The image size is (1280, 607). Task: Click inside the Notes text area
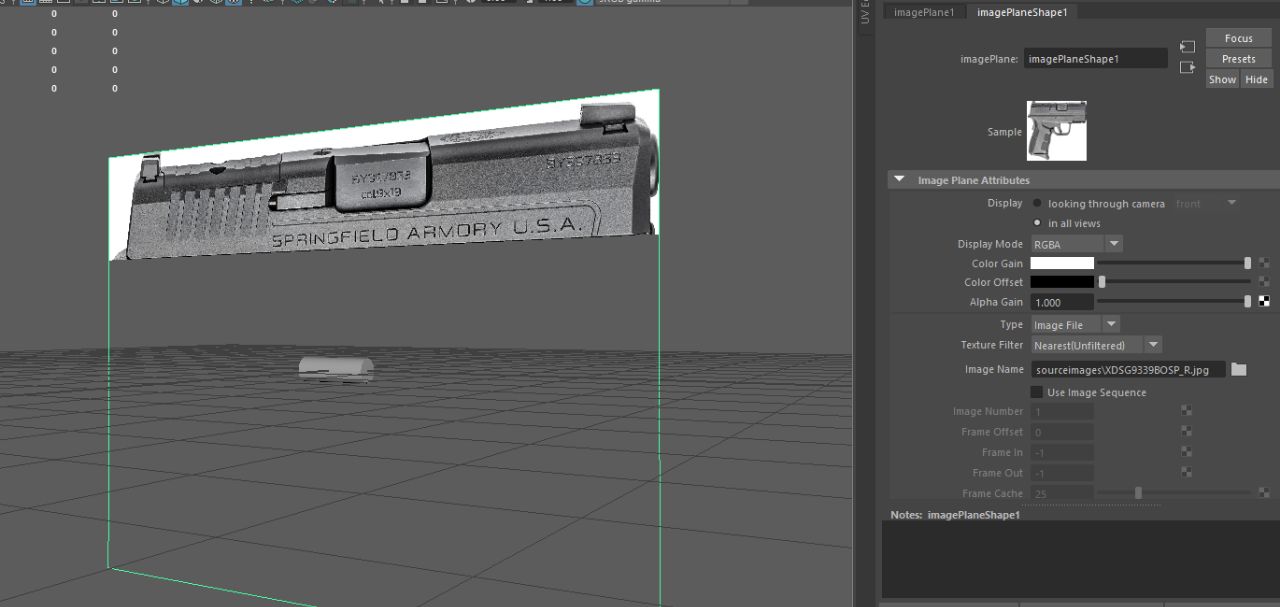click(1080, 560)
